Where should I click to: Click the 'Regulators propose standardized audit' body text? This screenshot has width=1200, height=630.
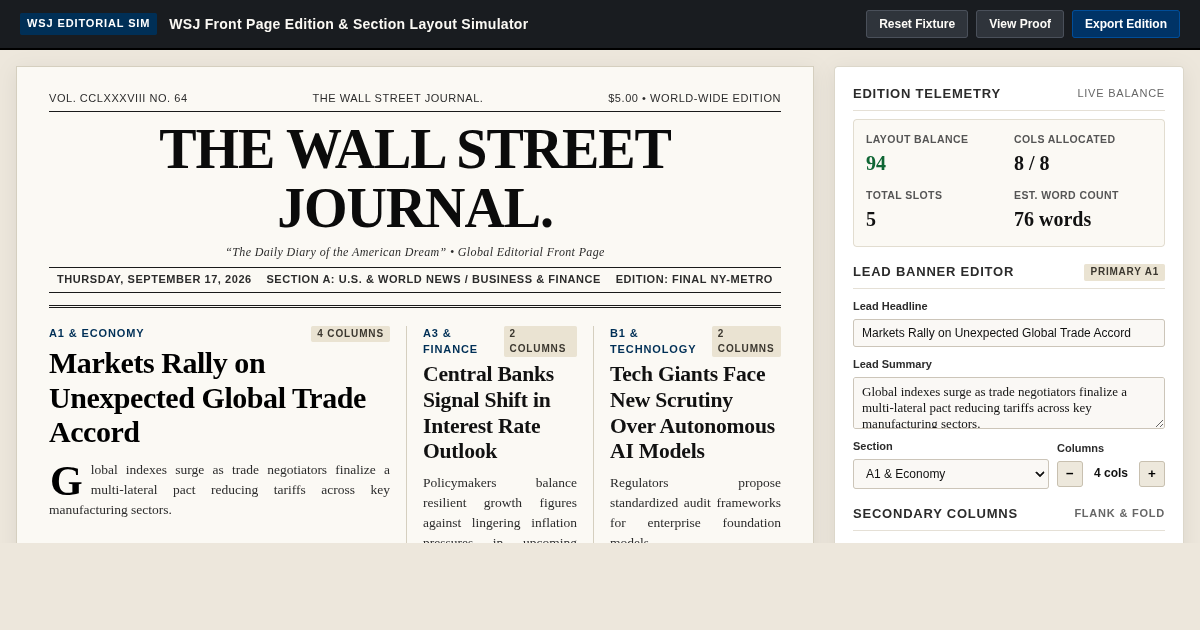(695, 508)
